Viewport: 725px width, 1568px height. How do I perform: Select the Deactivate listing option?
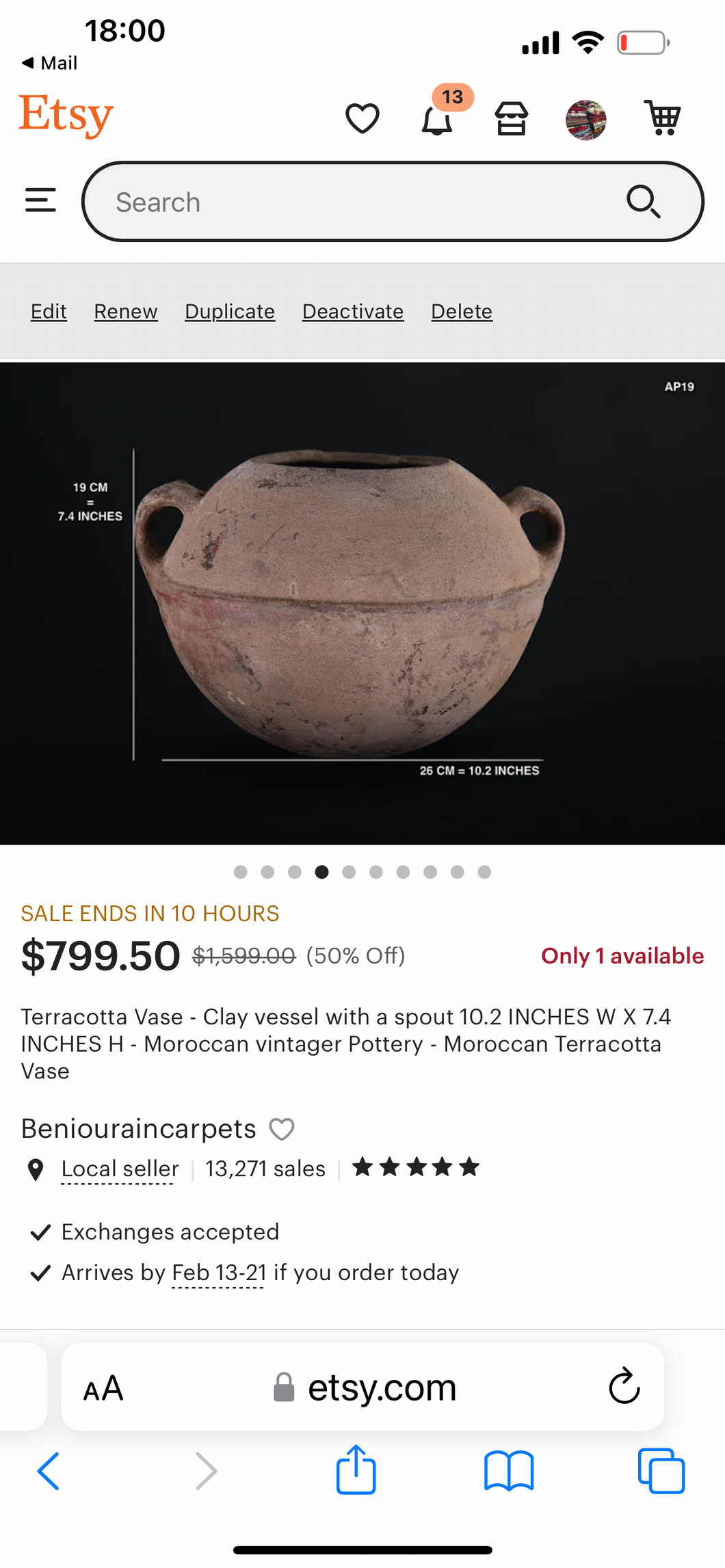pos(353,312)
